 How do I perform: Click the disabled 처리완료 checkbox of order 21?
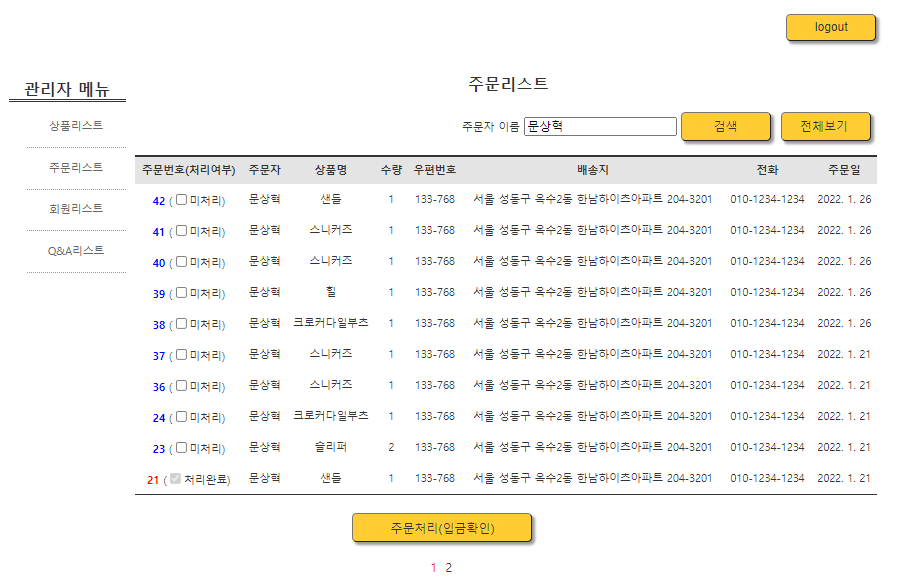click(175, 478)
